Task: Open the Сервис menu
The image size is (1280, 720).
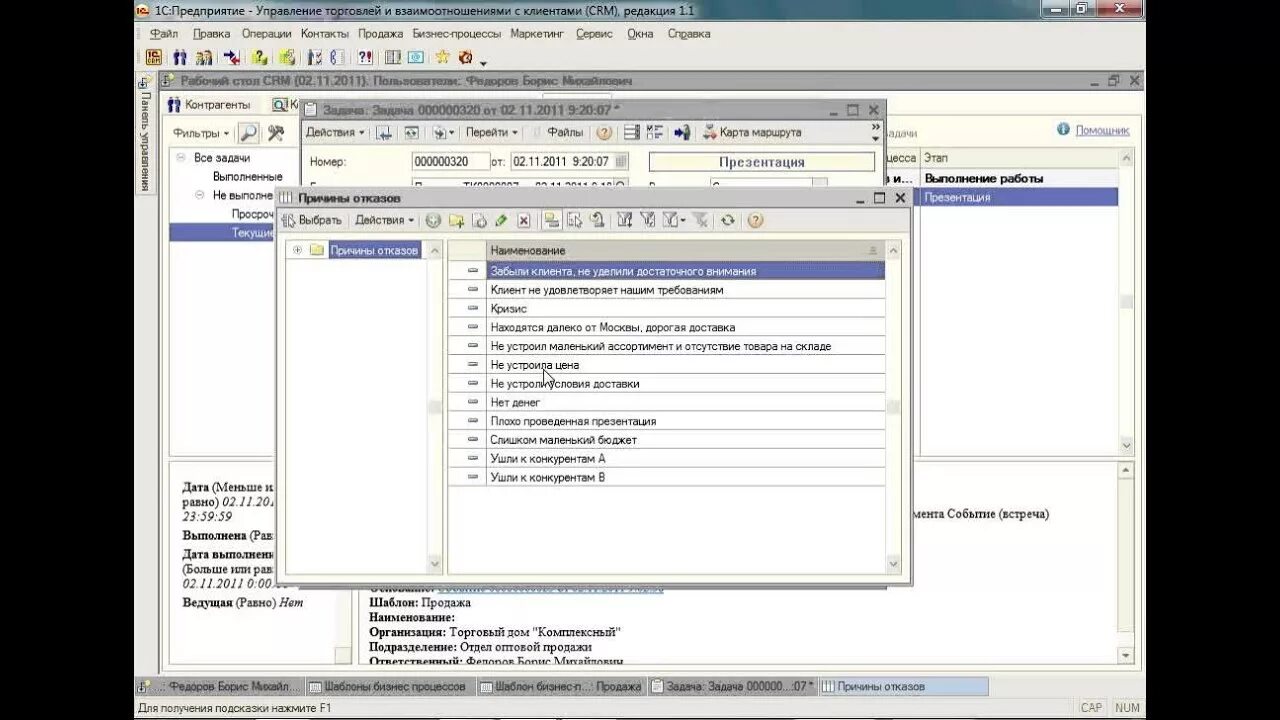Action: [x=594, y=33]
